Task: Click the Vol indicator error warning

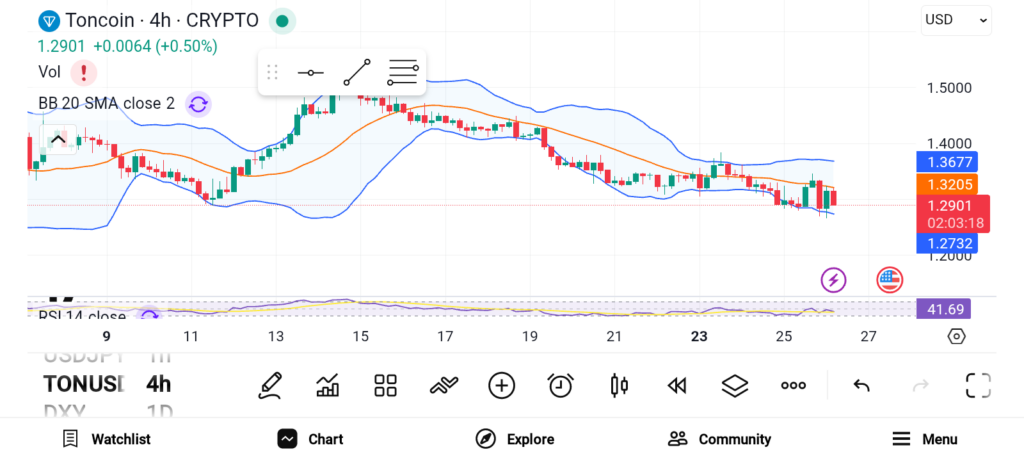Action: point(84,72)
